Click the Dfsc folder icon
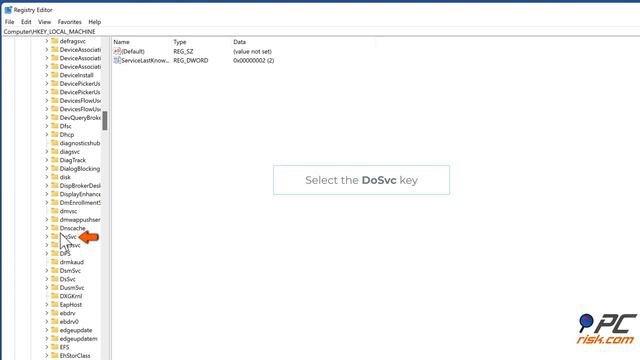 (55, 126)
